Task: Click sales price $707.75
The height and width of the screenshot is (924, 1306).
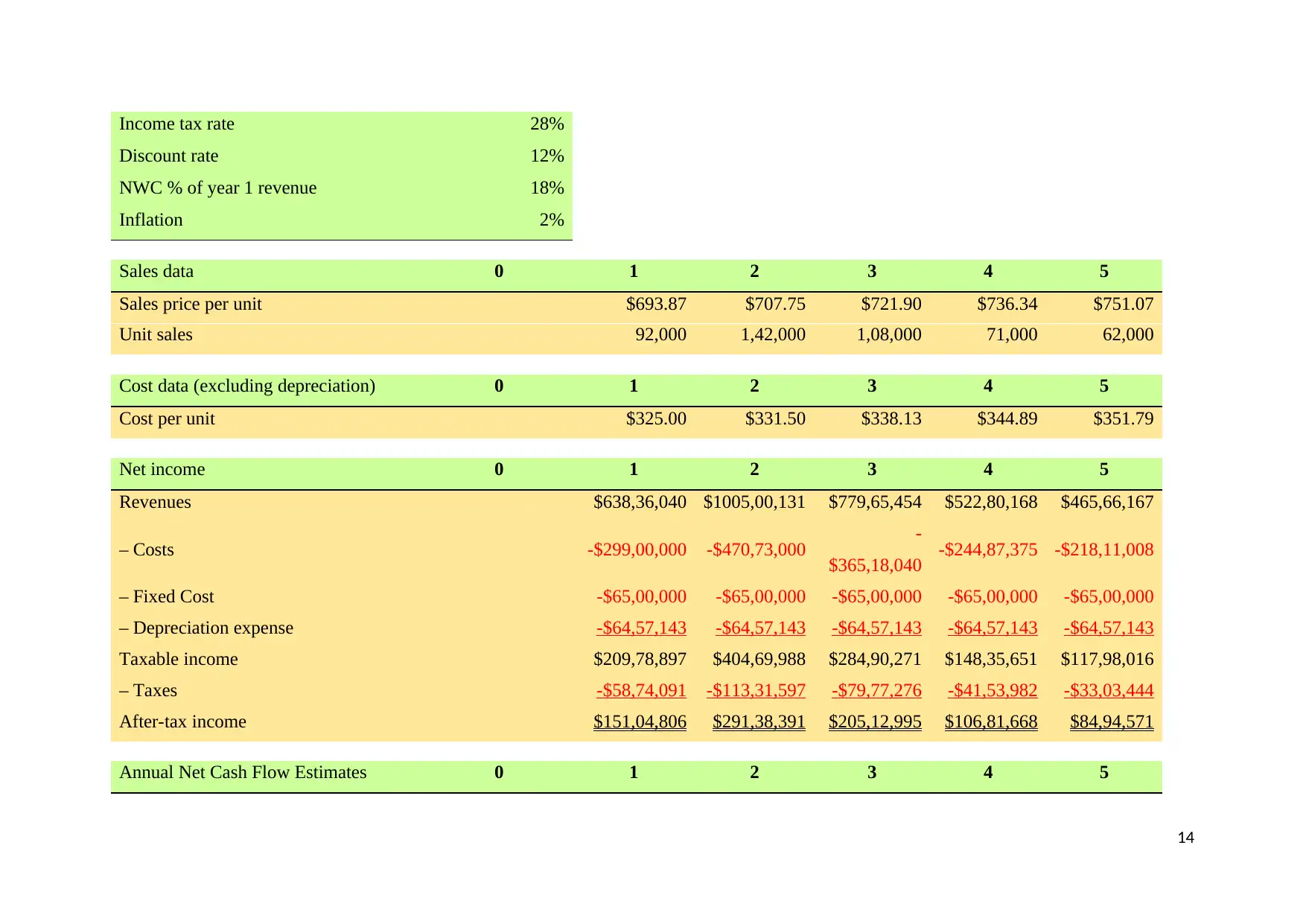Action: [x=775, y=304]
